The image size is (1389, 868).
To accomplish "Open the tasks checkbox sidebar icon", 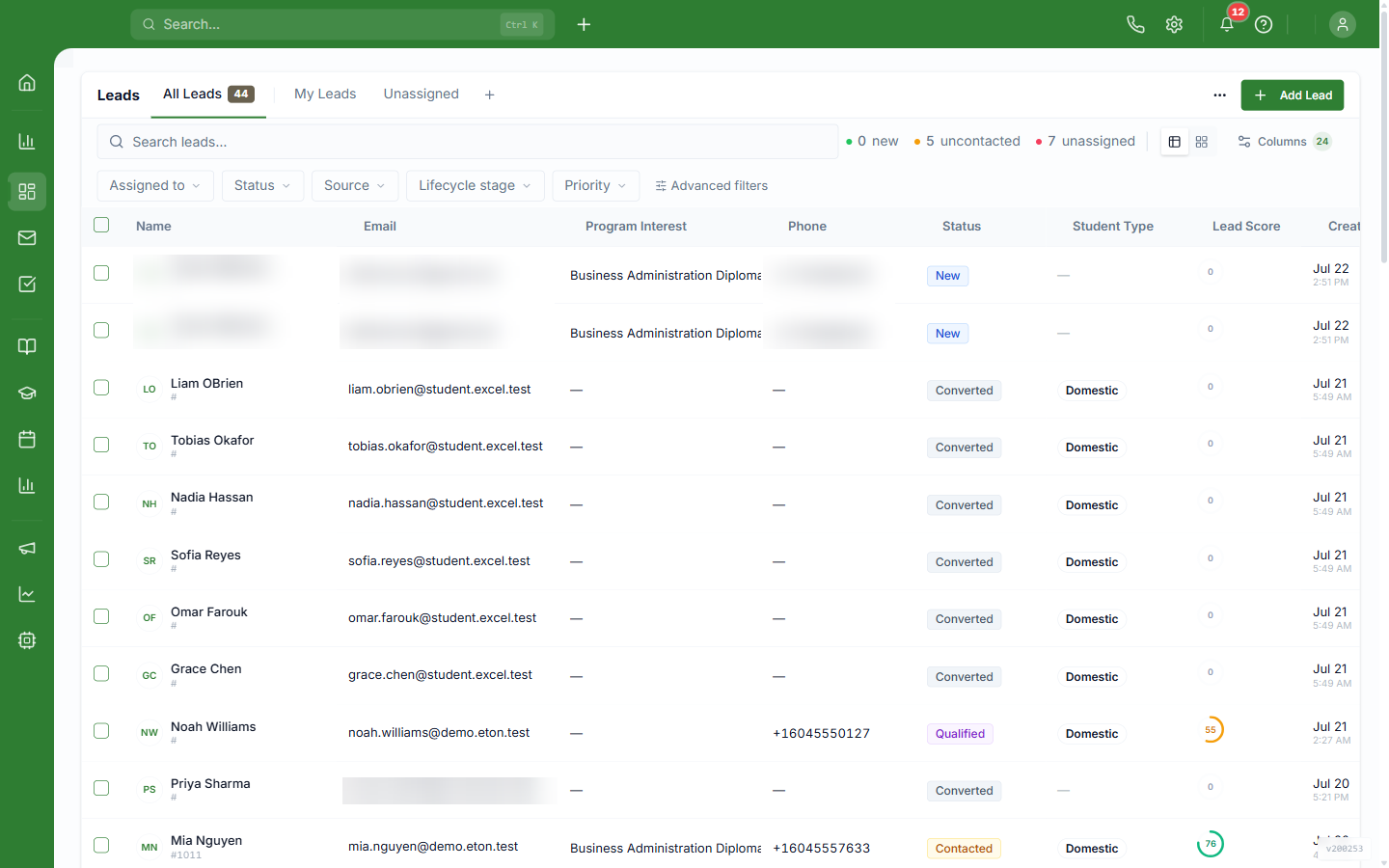I will click(x=27, y=285).
